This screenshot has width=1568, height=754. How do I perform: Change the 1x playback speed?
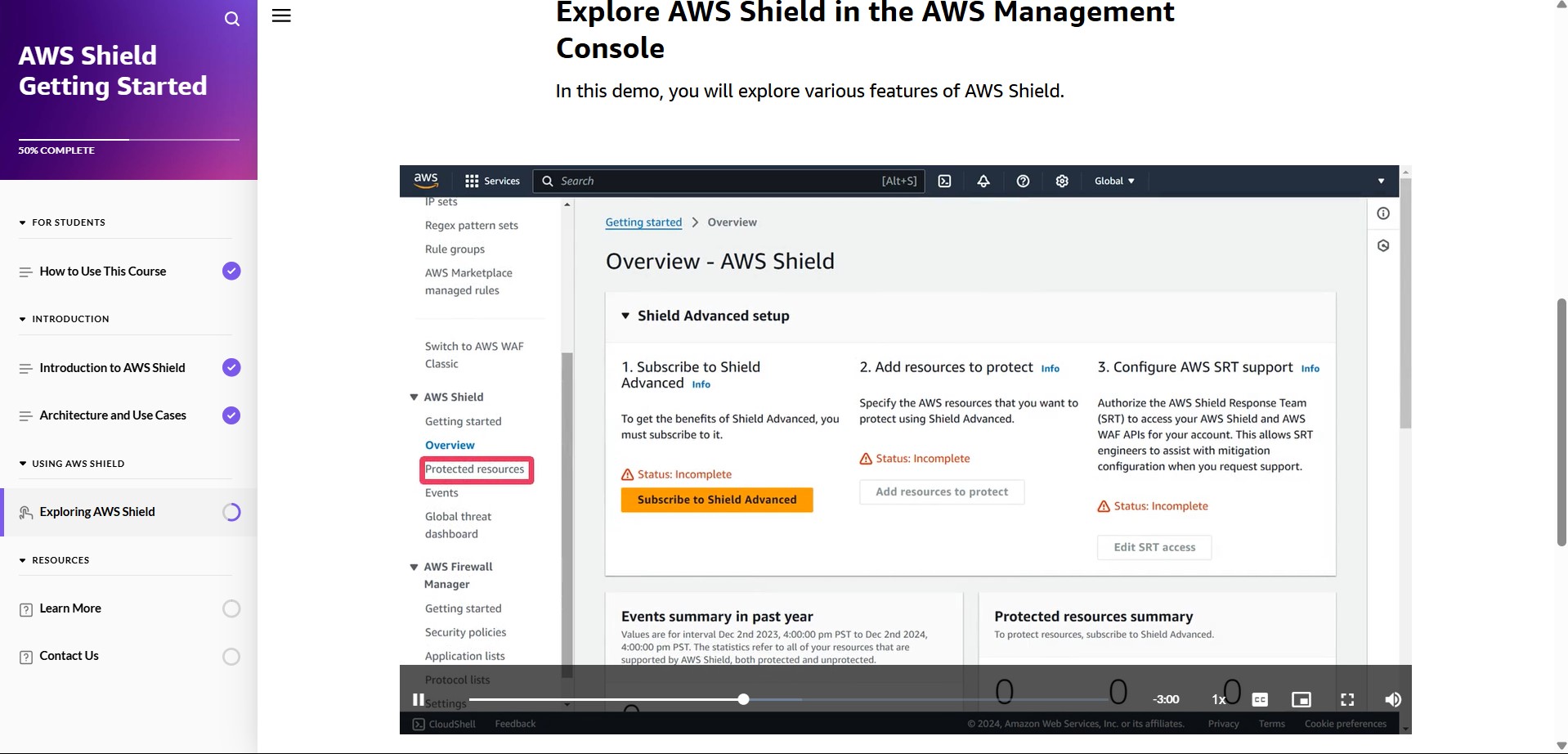[x=1218, y=699]
